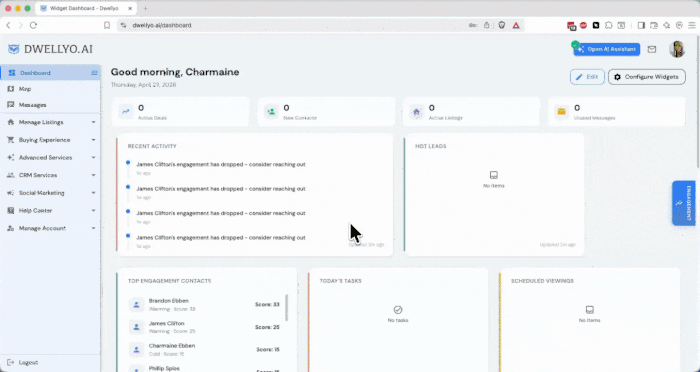The width and height of the screenshot is (700, 372).
Task: Click the Hot Leads empty inbox icon
Action: [x=494, y=175]
